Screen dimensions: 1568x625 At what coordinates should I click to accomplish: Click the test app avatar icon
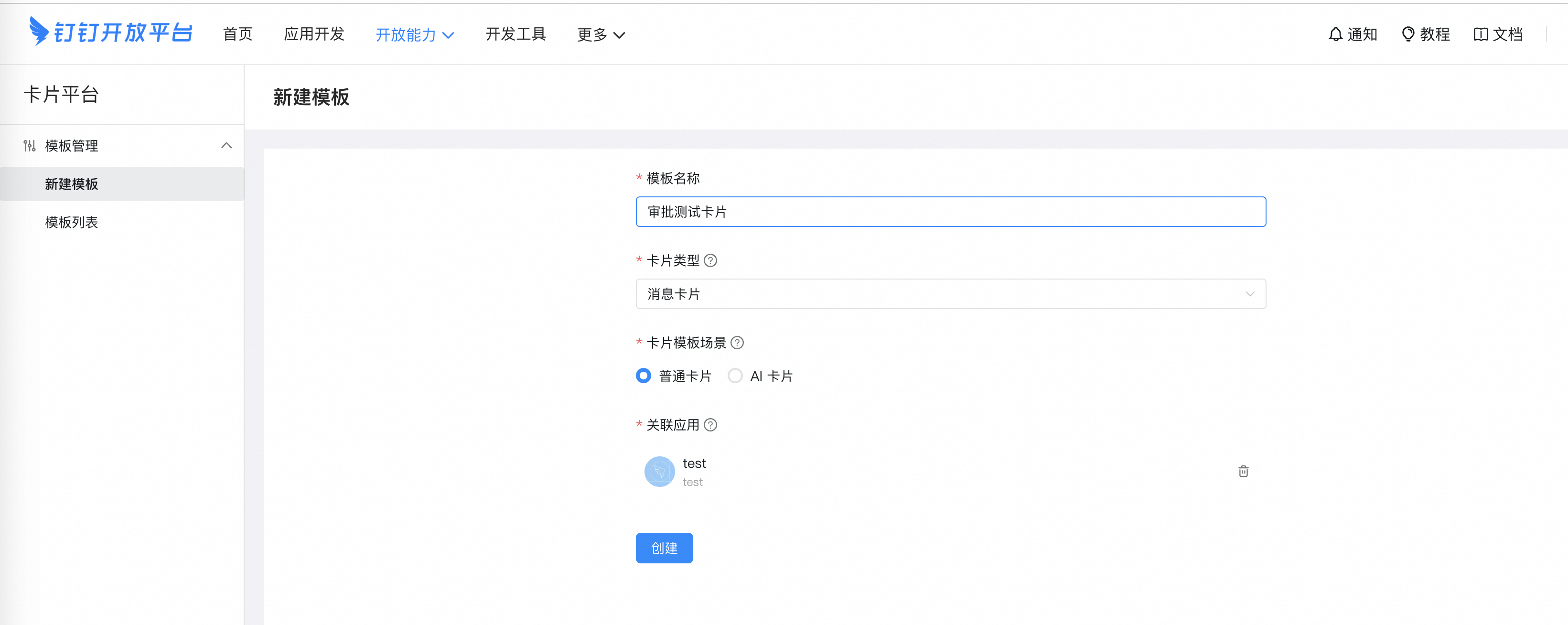click(x=659, y=472)
